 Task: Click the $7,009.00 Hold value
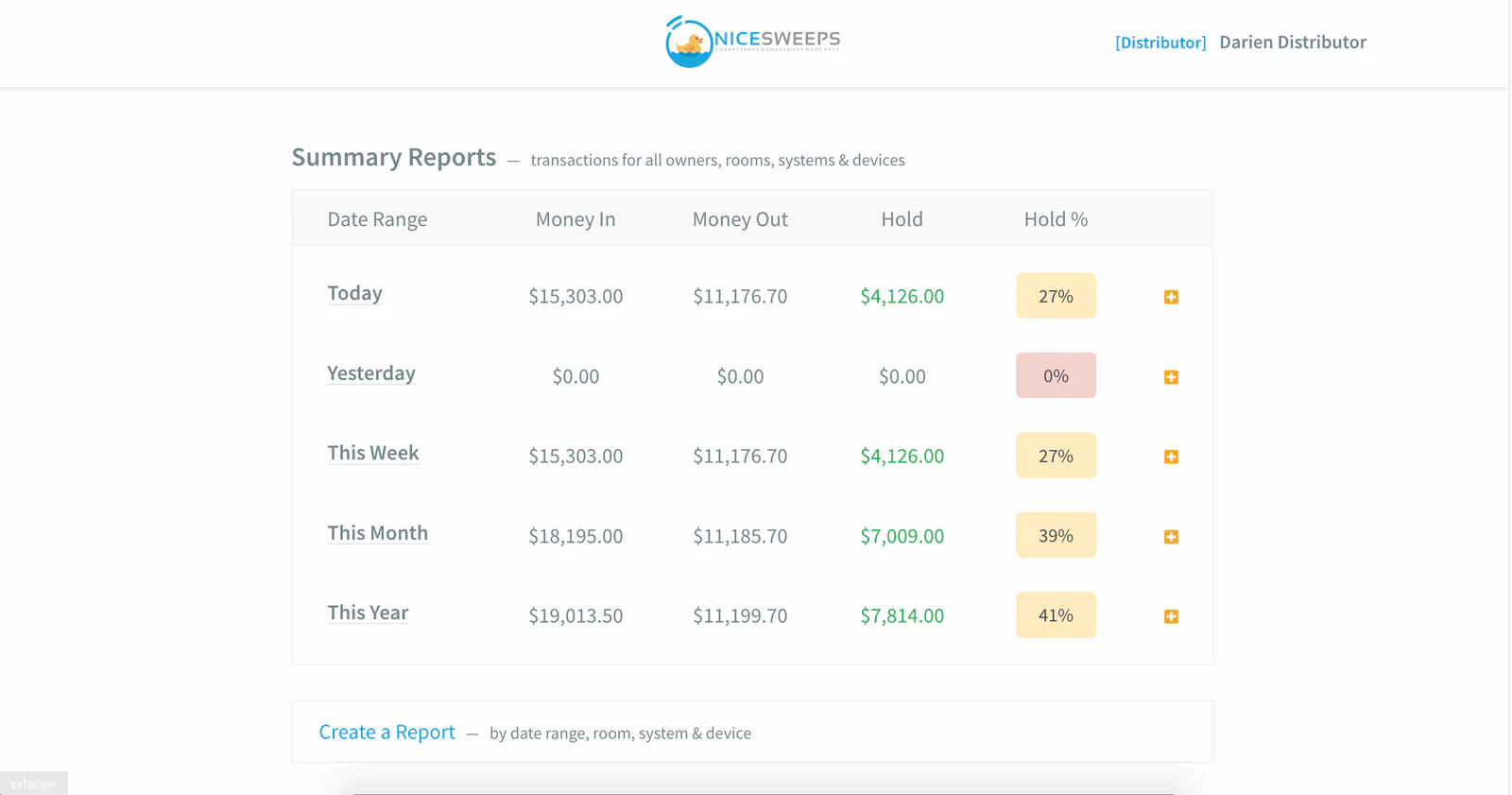pos(902,536)
